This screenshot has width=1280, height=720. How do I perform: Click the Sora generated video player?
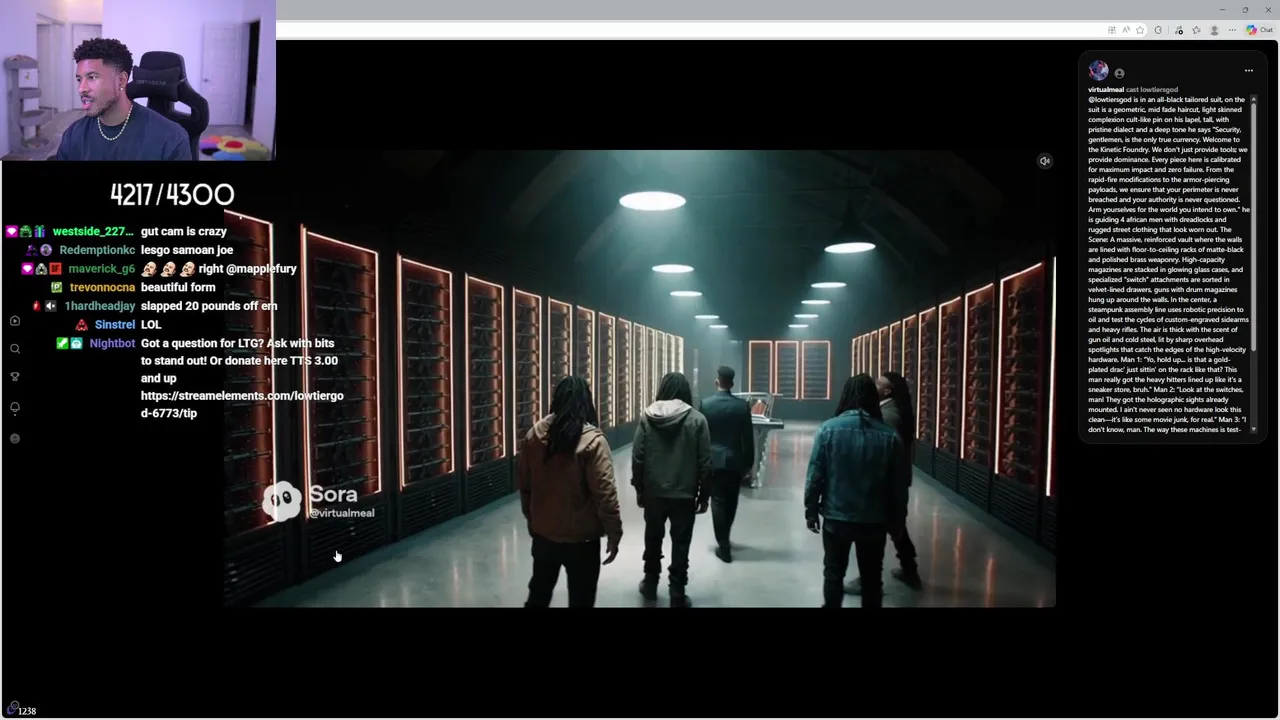[x=640, y=379]
